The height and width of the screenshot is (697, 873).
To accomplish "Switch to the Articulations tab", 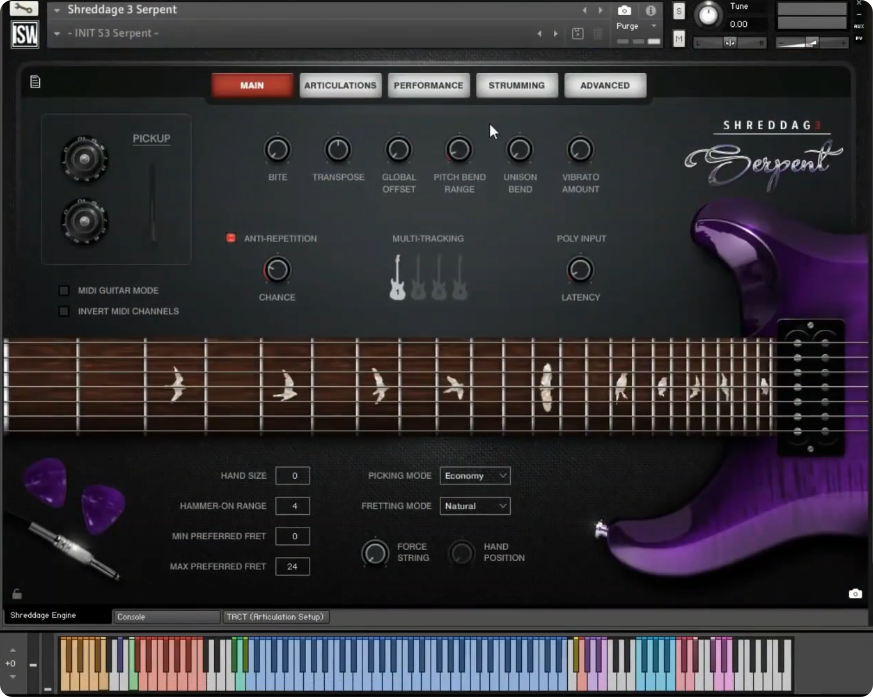I will coord(340,85).
